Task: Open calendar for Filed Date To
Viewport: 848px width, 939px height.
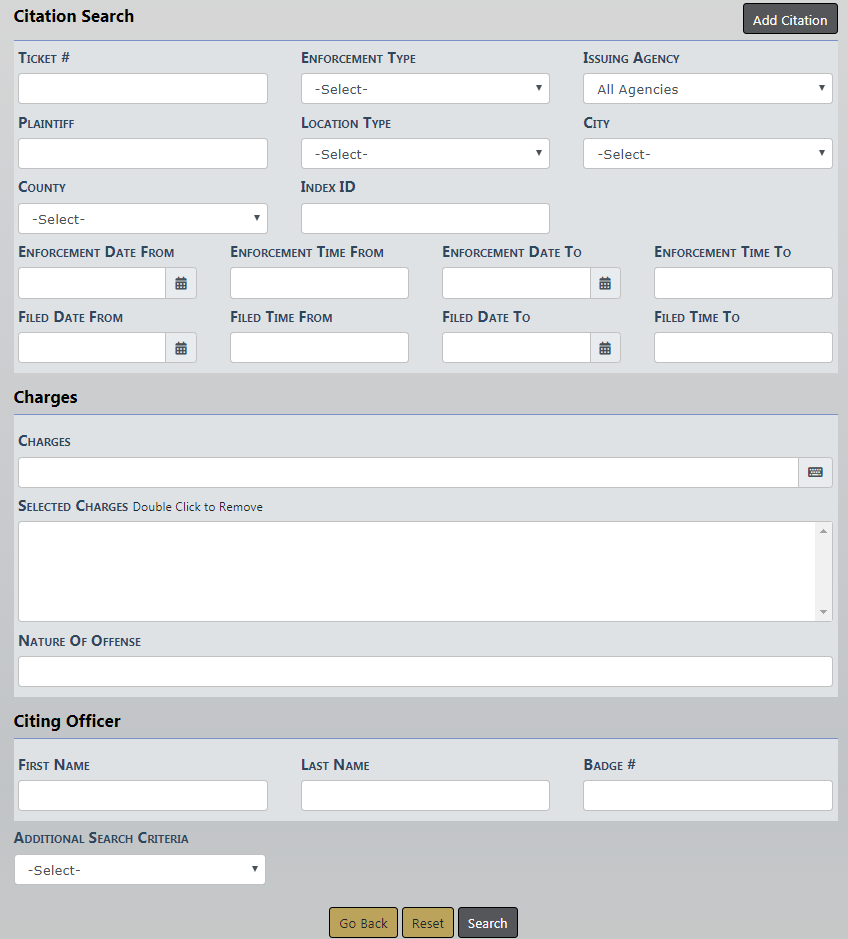Action: [x=605, y=348]
